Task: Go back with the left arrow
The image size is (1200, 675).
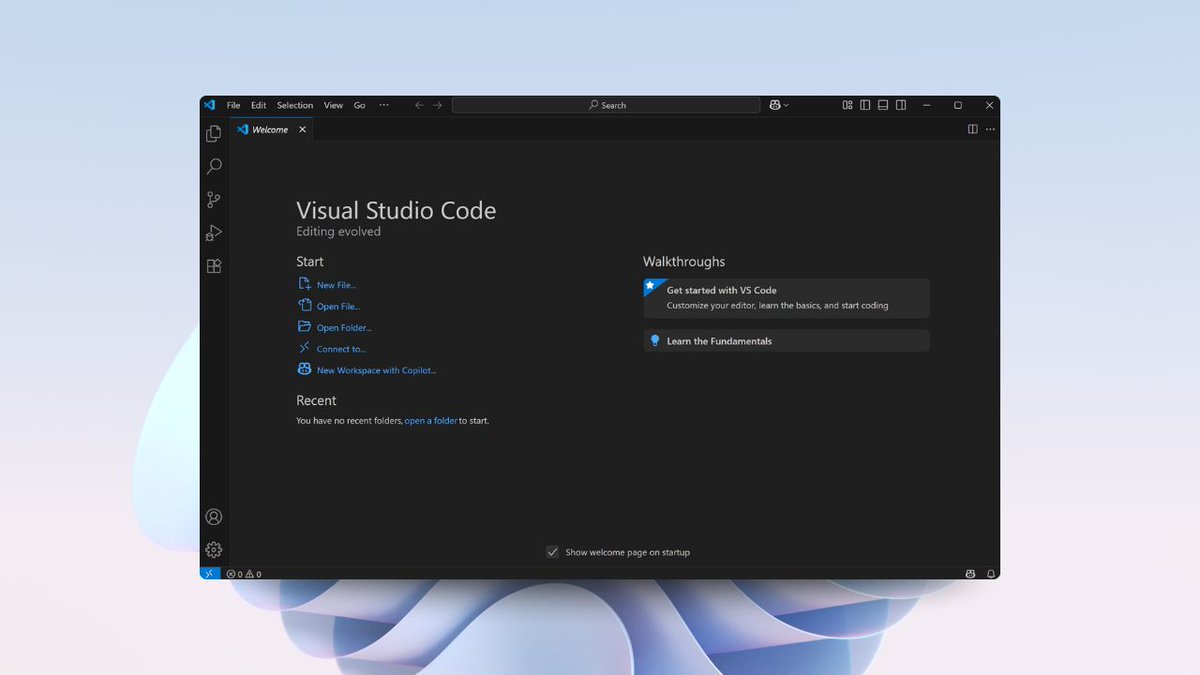Action: pyautogui.click(x=419, y=105)
